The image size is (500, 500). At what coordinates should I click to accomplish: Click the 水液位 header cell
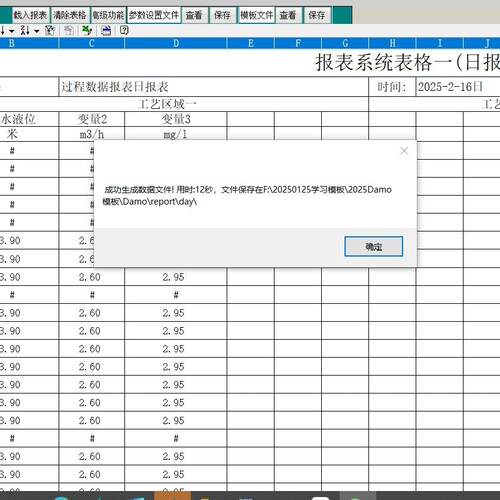(x=29, y=119)
